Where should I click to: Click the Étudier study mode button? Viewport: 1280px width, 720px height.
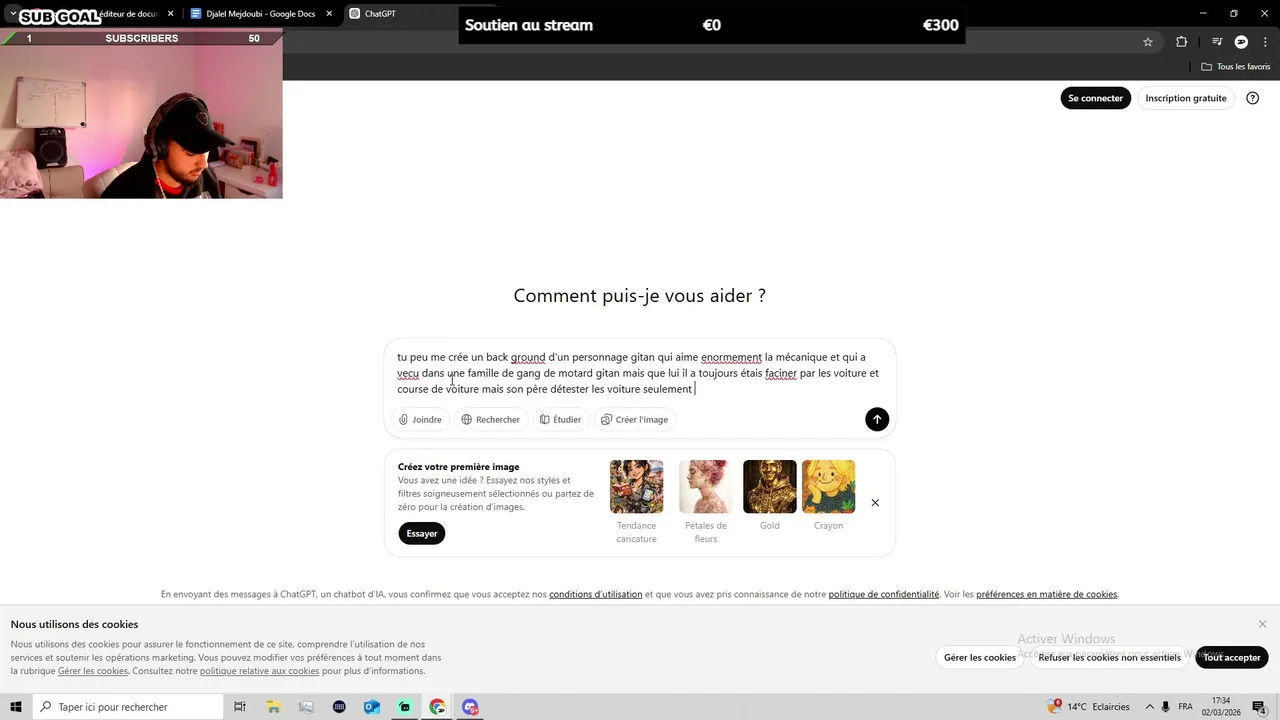coord(560,420)
